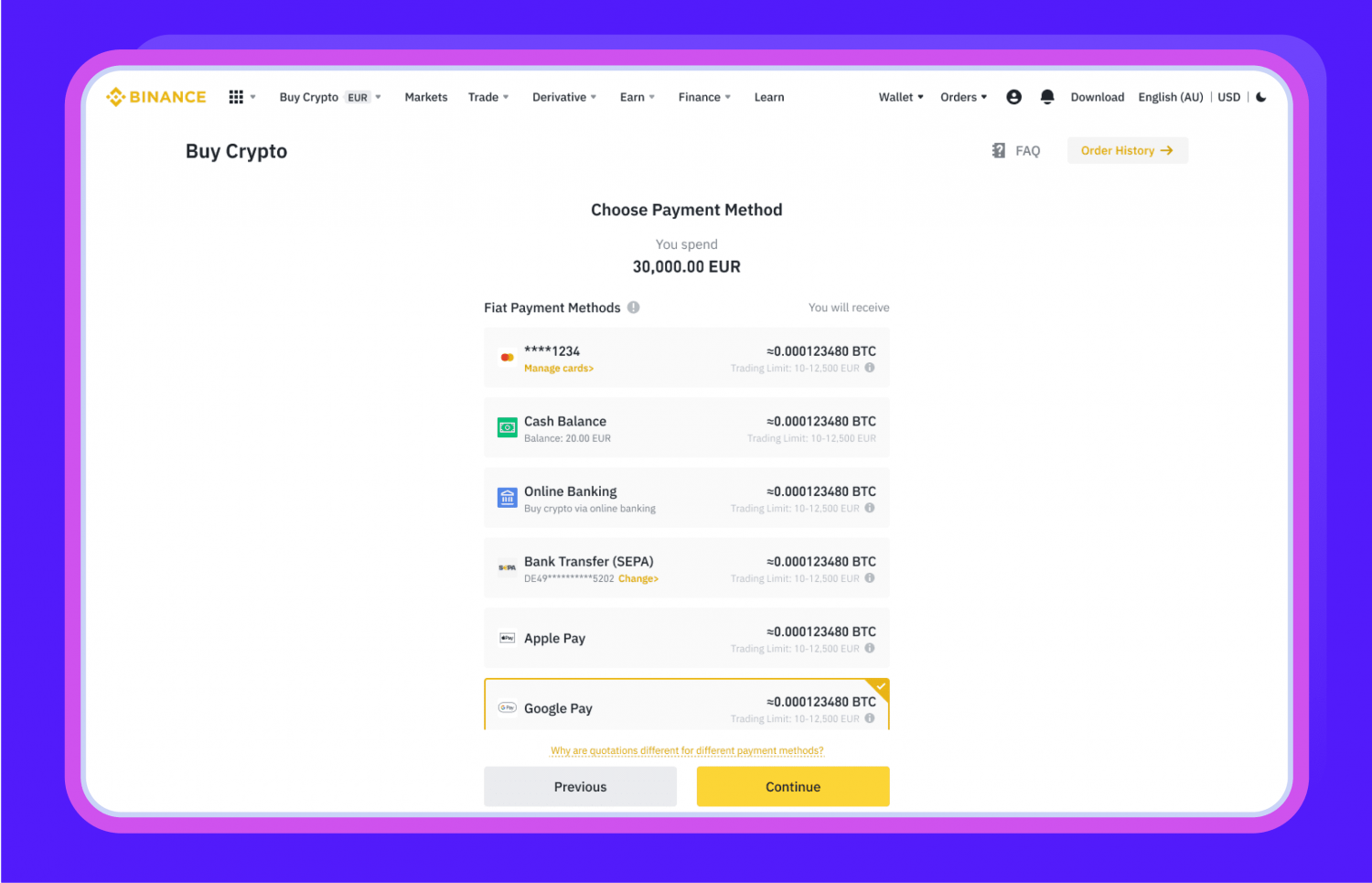1372x883 pixels.
Task: Select Apple Pay payment method
Action: [687, 638]
